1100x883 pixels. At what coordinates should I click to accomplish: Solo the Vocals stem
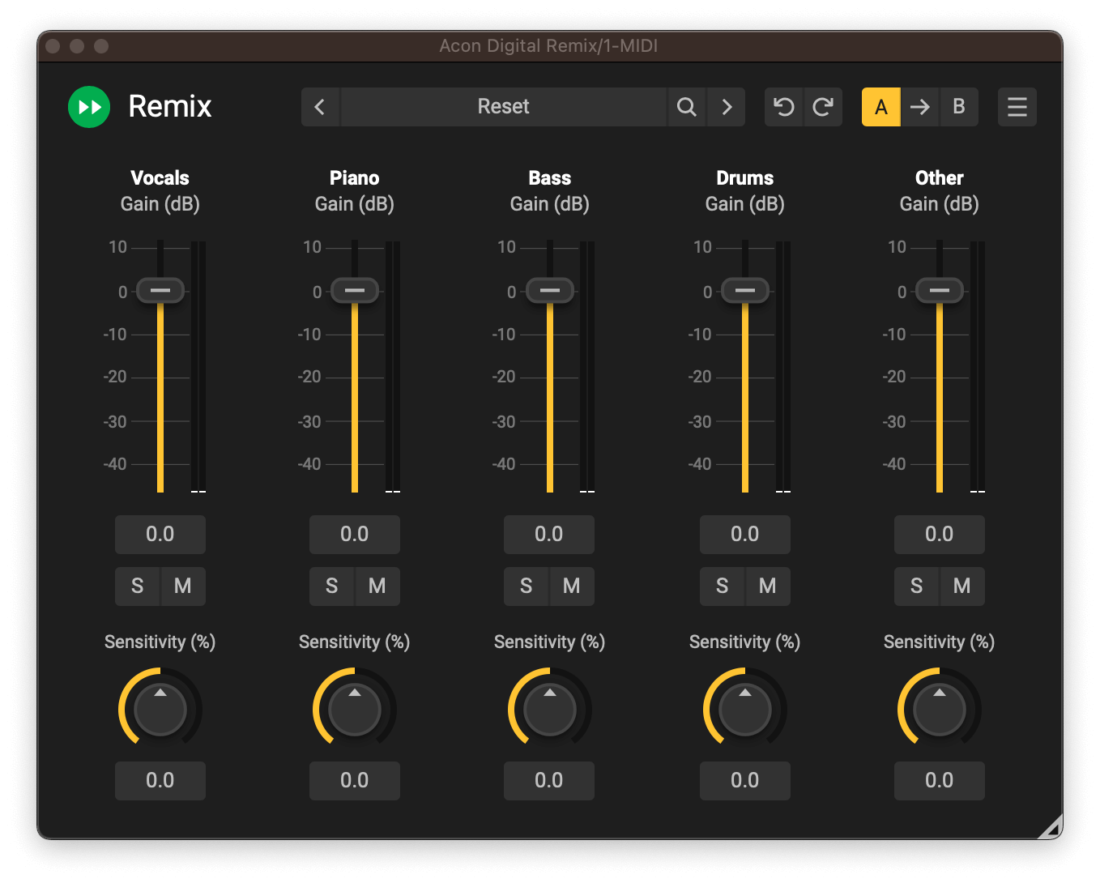[138, 586]
